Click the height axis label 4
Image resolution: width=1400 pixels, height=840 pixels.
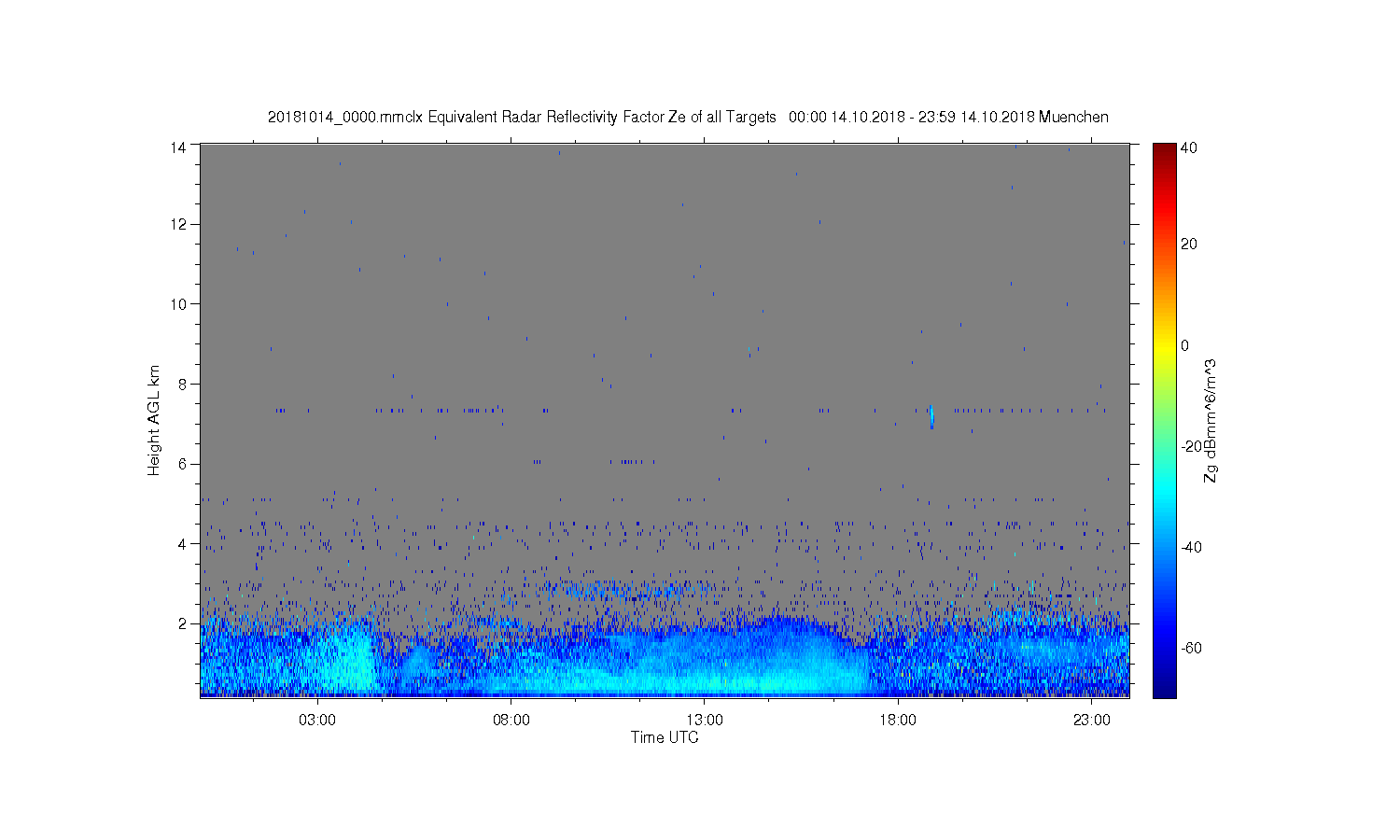click(182, 544)
